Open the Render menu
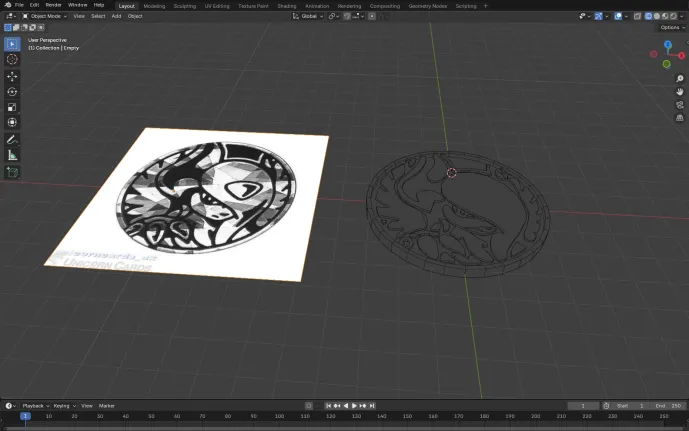Image resolution: width=689 pixels, height=431 pixels. click(53, 5)
